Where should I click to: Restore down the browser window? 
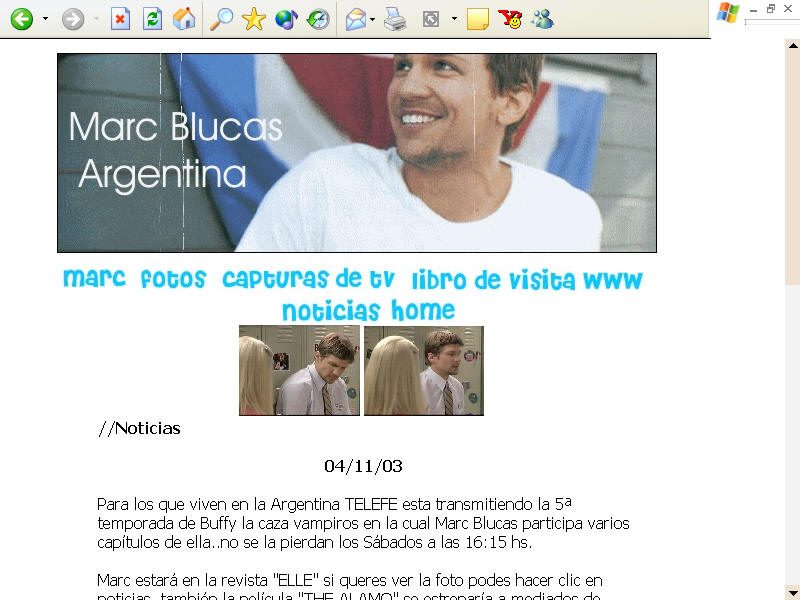(771, 9)
